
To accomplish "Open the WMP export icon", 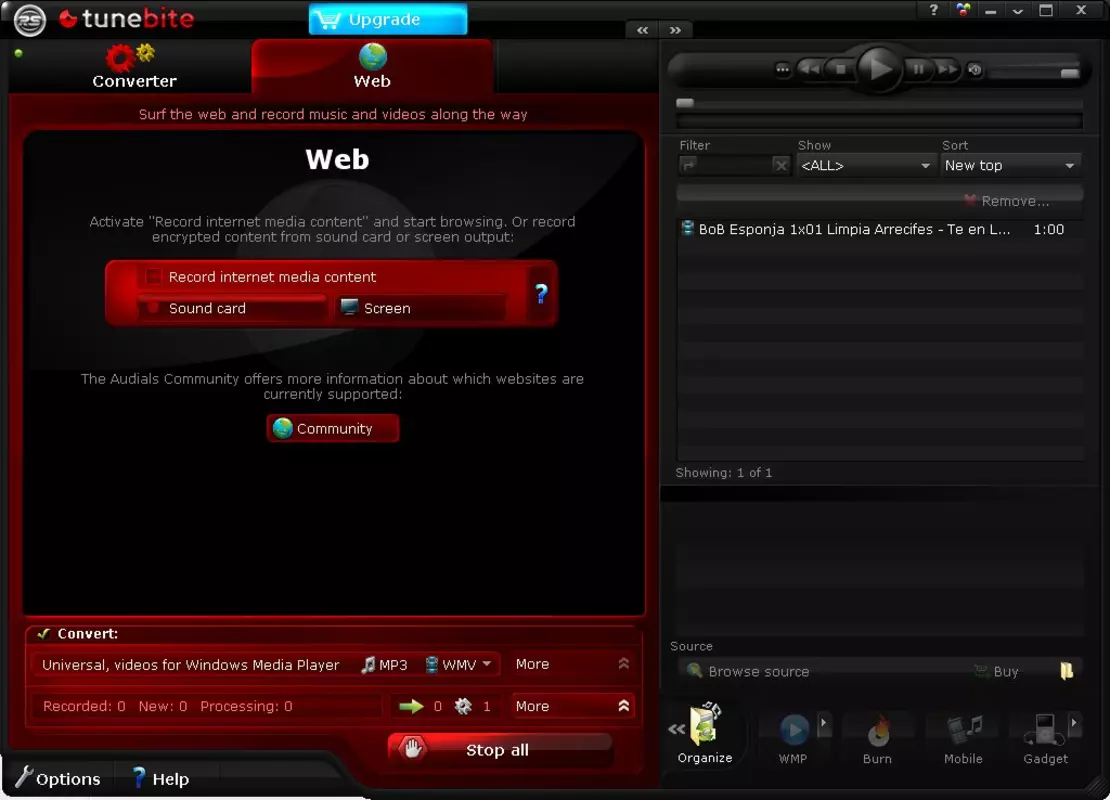I will (794, 729).
